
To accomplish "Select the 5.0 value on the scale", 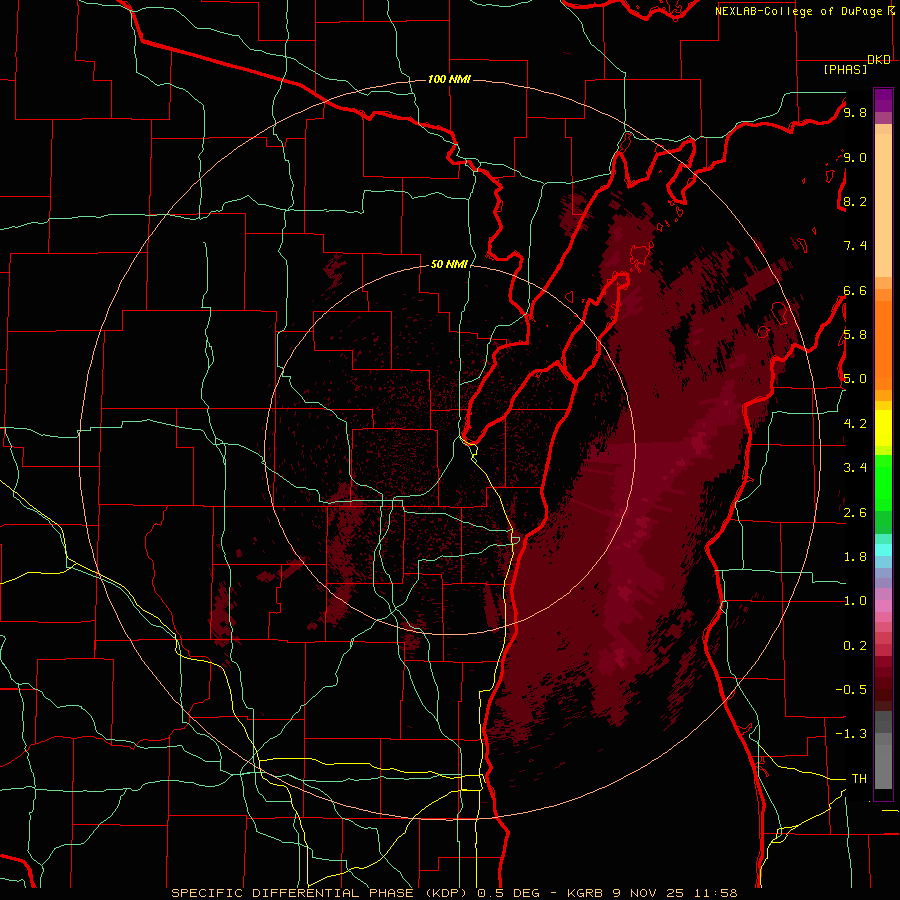I will pos(855,379).
